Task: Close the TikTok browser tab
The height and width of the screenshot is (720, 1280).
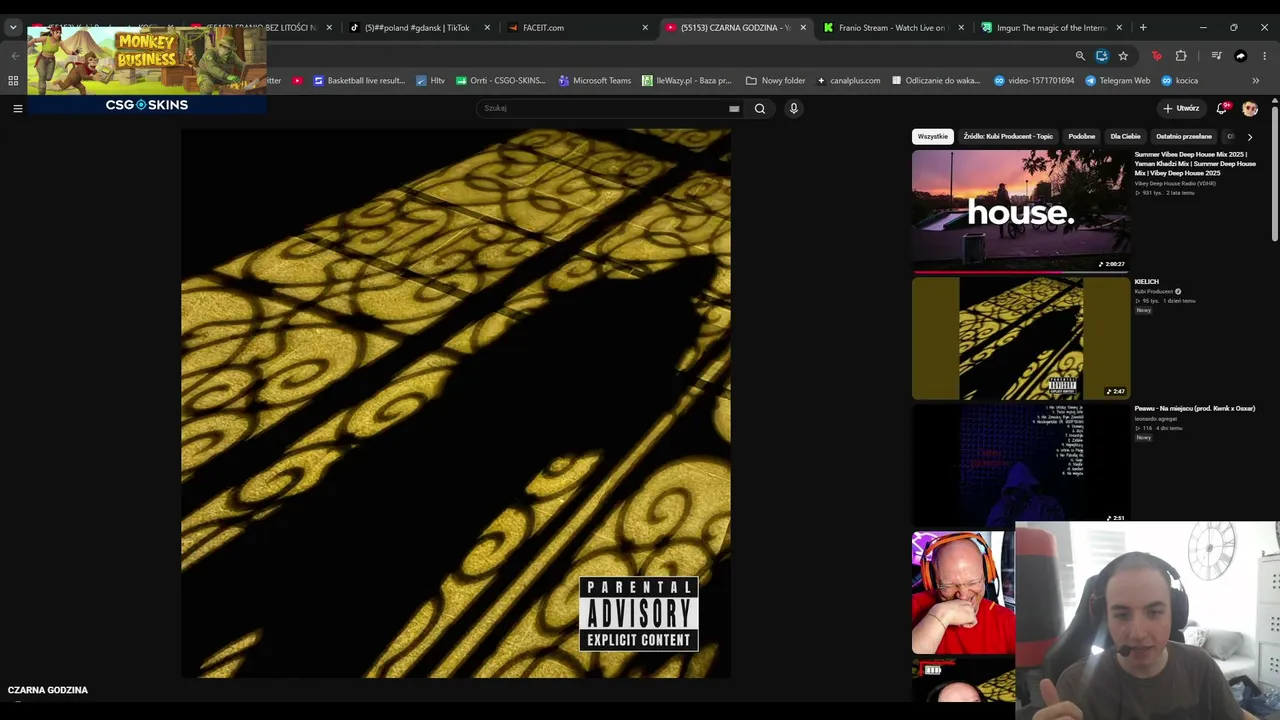Action: [x=487, y=28]
